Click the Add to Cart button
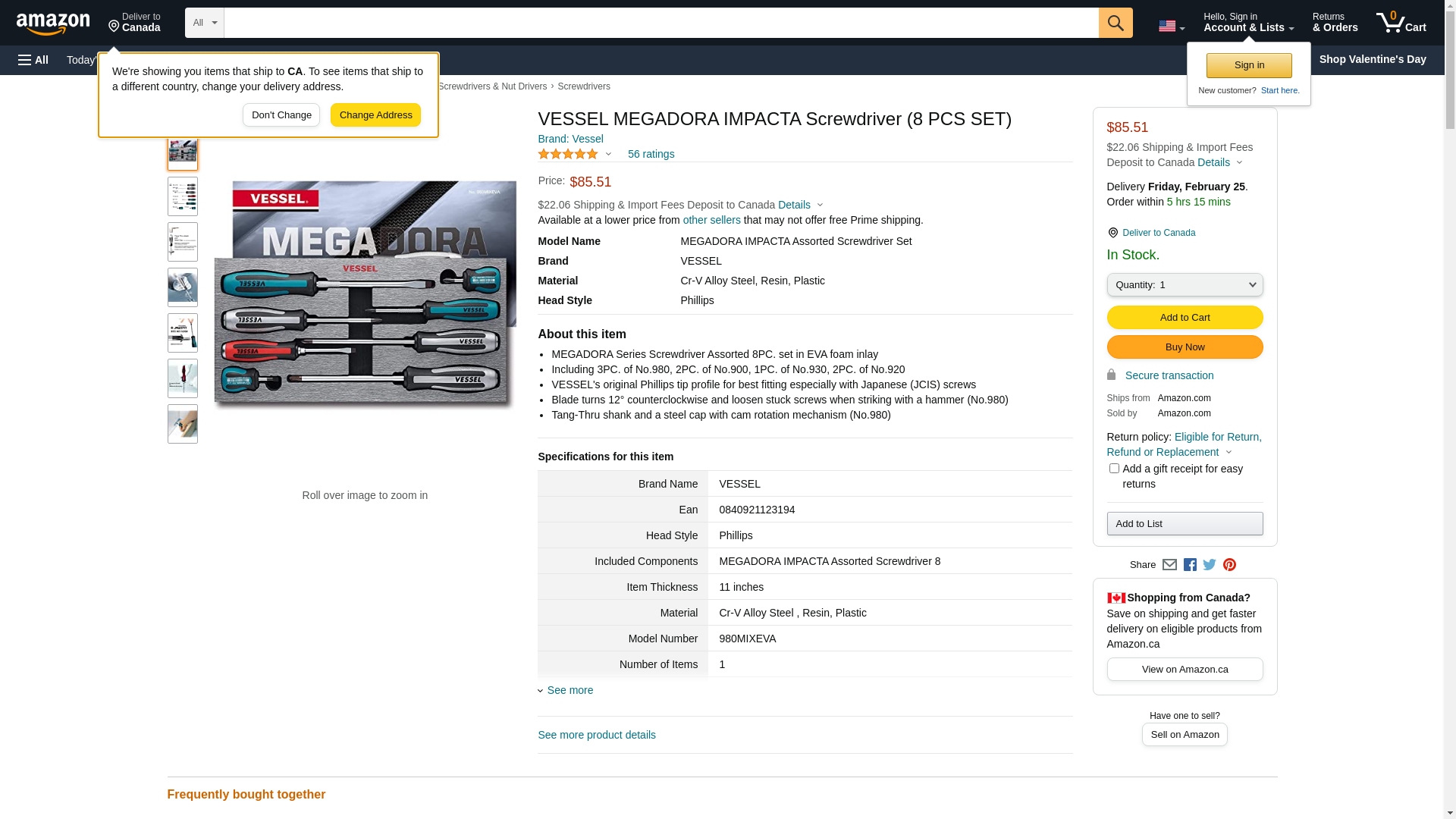This screenshot has width=1456, height=819. point(1185,318)
